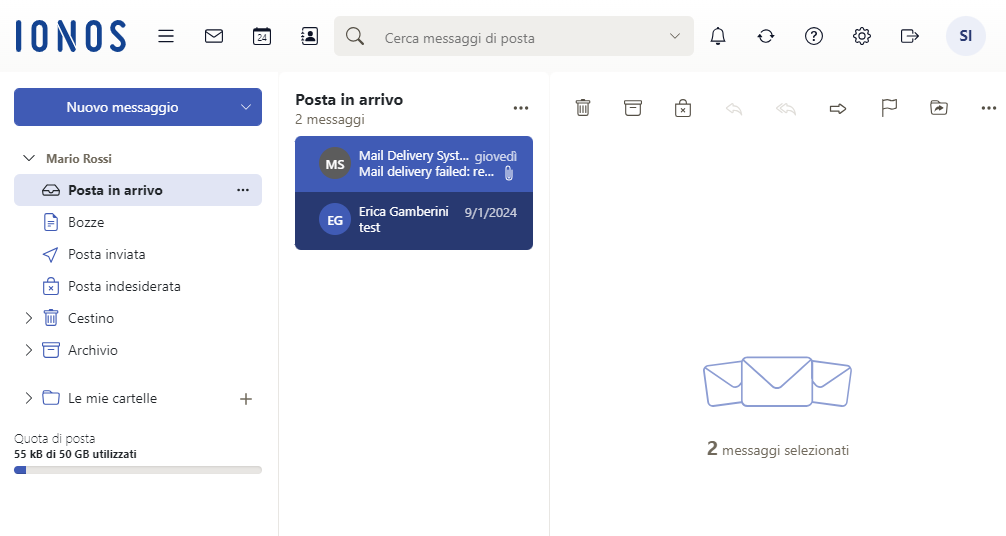
Task: Open message list options ellipsis
Action: coord(521,108)
